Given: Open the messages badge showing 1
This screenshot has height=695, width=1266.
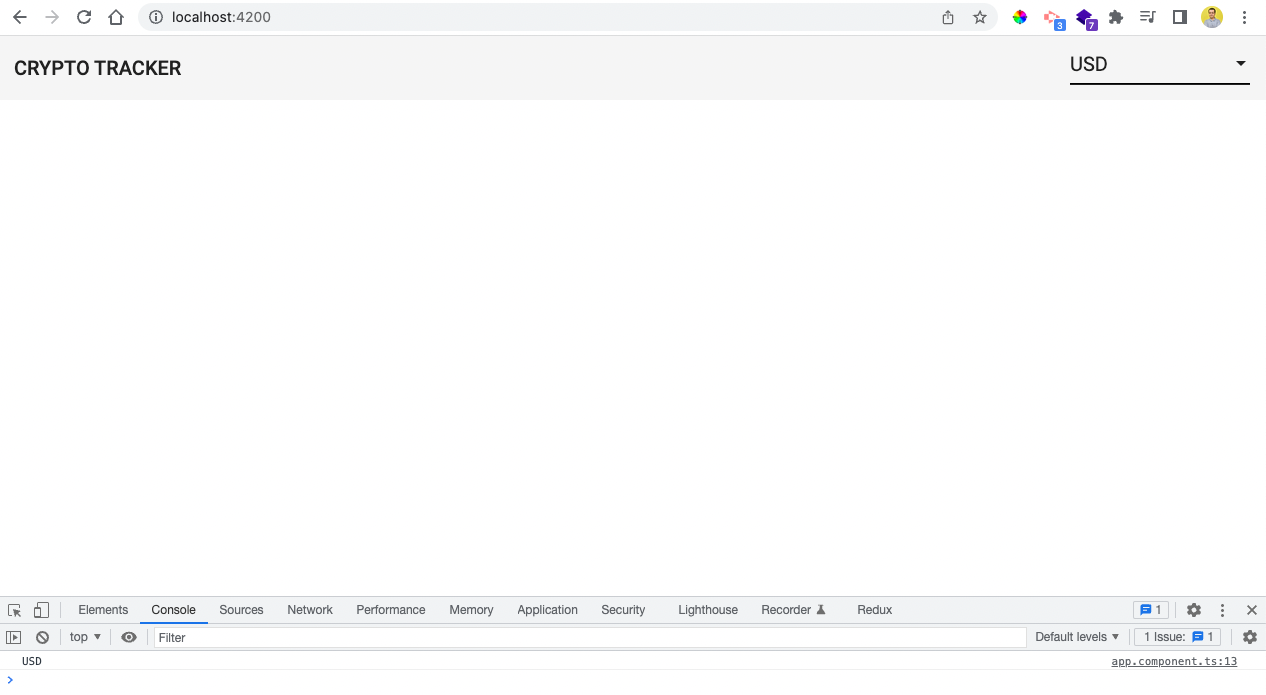Looking at the screenshot, I should (x=1150, y=610).
